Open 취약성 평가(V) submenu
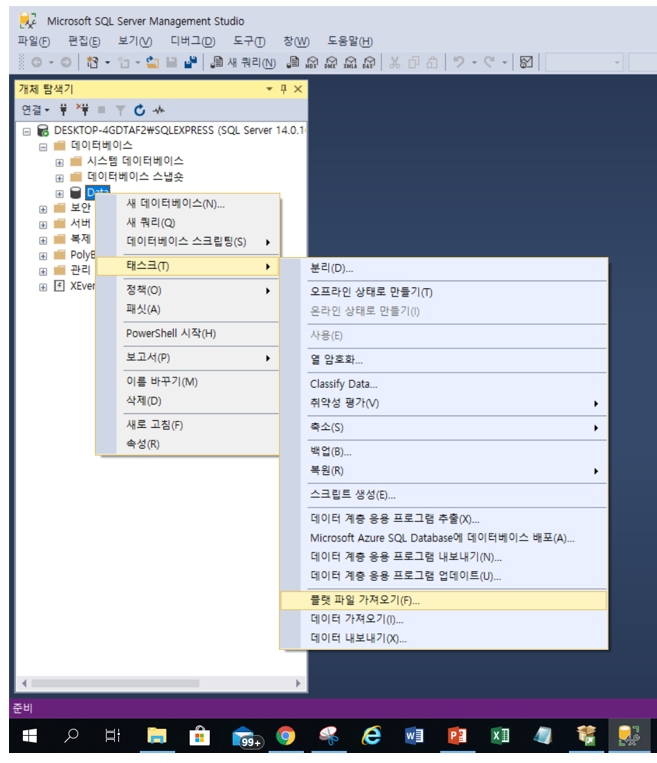657x763 pixels. (x=444, y=403)
